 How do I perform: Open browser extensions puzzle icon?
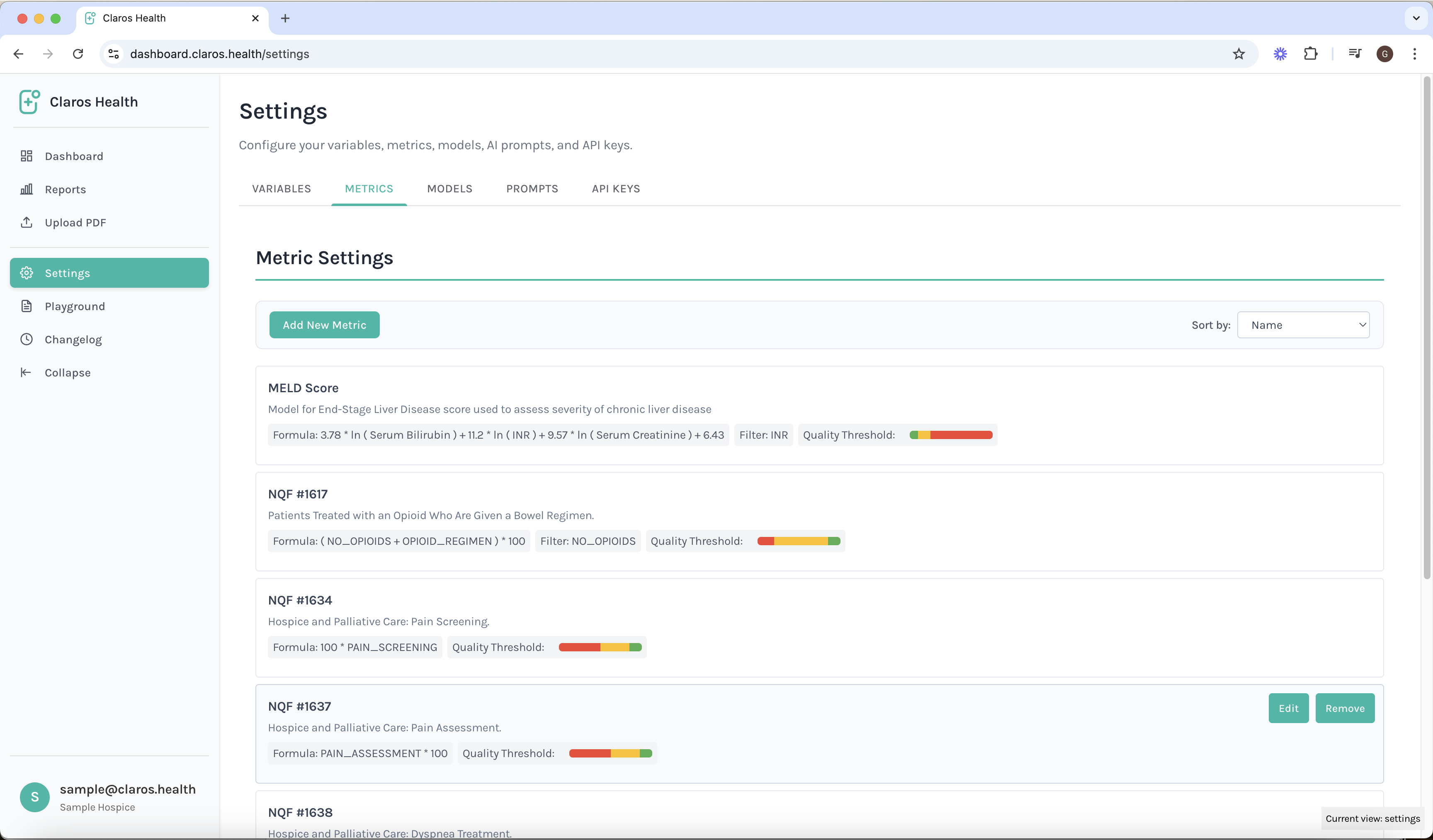coord(1311,53)
